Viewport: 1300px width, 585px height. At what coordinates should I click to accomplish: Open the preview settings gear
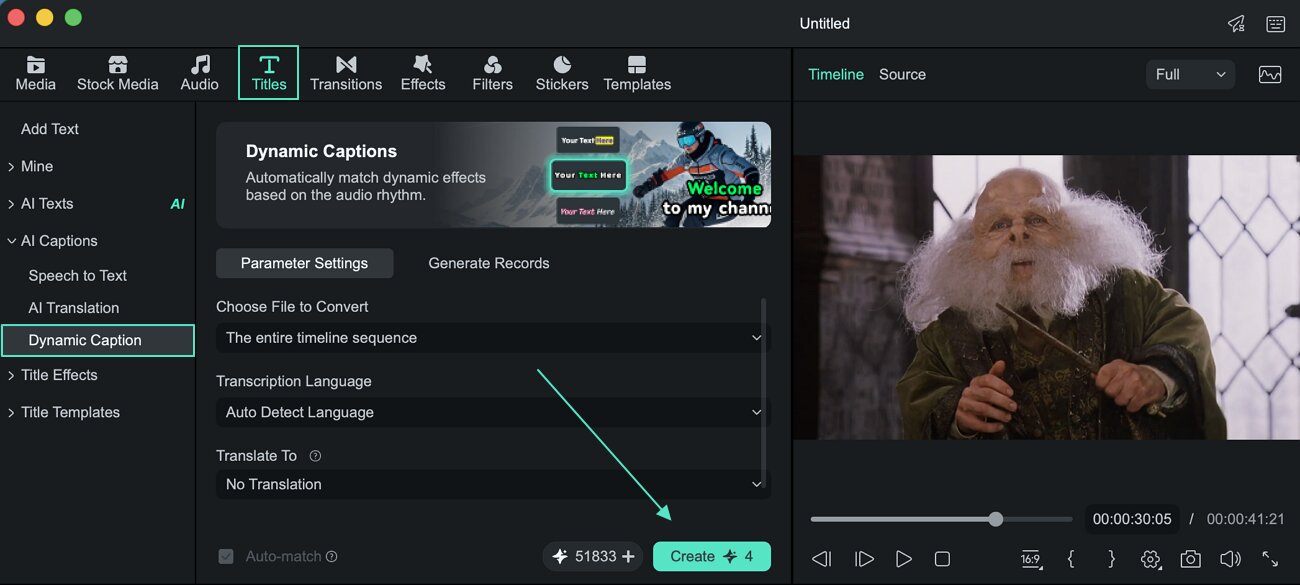pyautogui.click(x=1150, y=559)
